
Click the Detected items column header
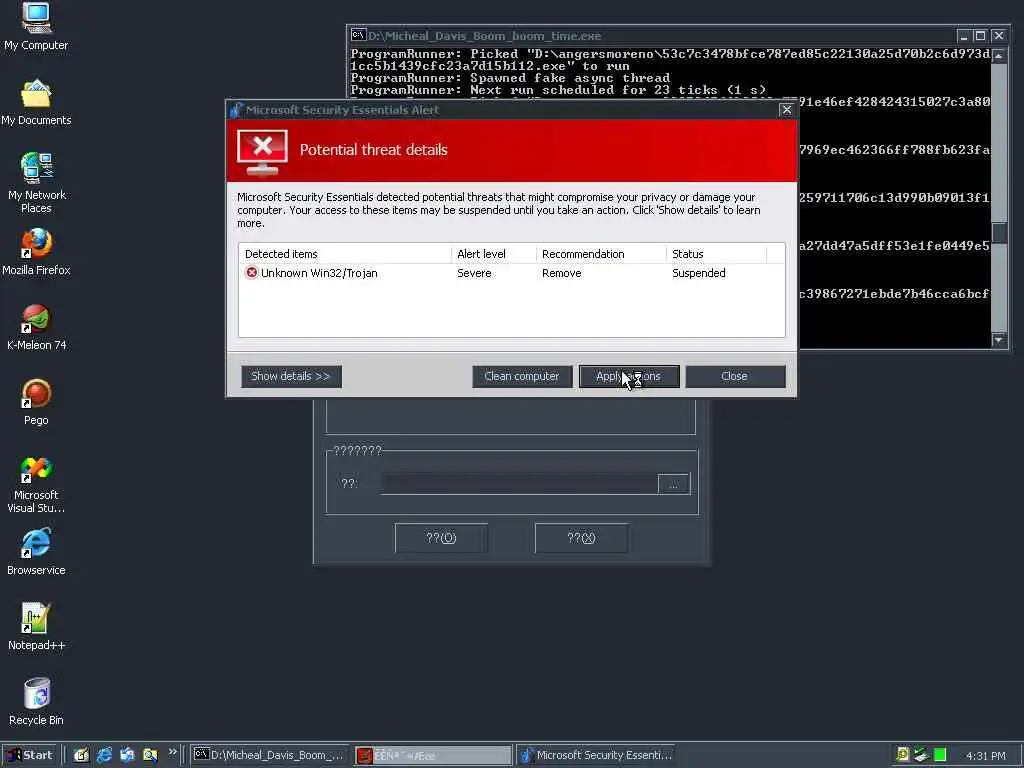[x=345, y=254]
